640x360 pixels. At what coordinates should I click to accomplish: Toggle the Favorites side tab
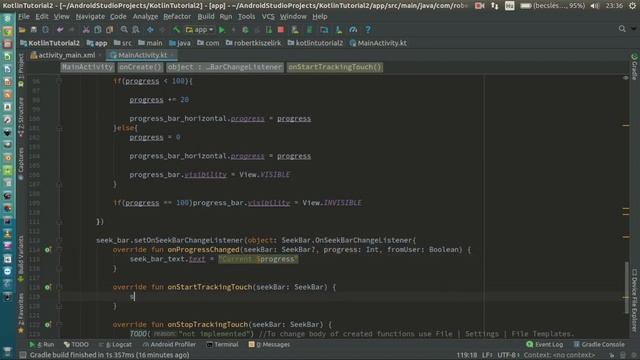tap(21, 312)
